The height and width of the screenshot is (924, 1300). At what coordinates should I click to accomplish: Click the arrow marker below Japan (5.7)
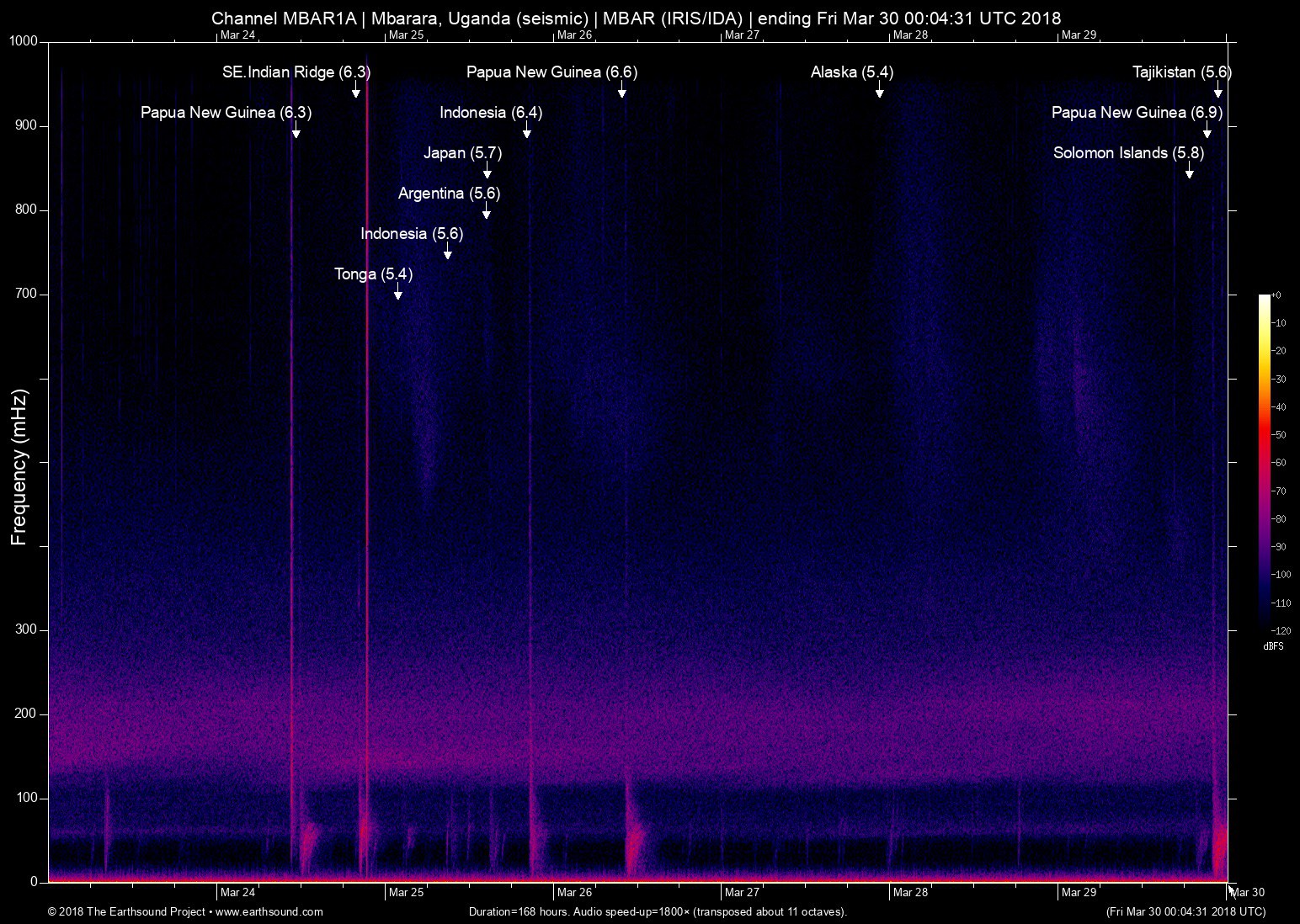point(487,172)
